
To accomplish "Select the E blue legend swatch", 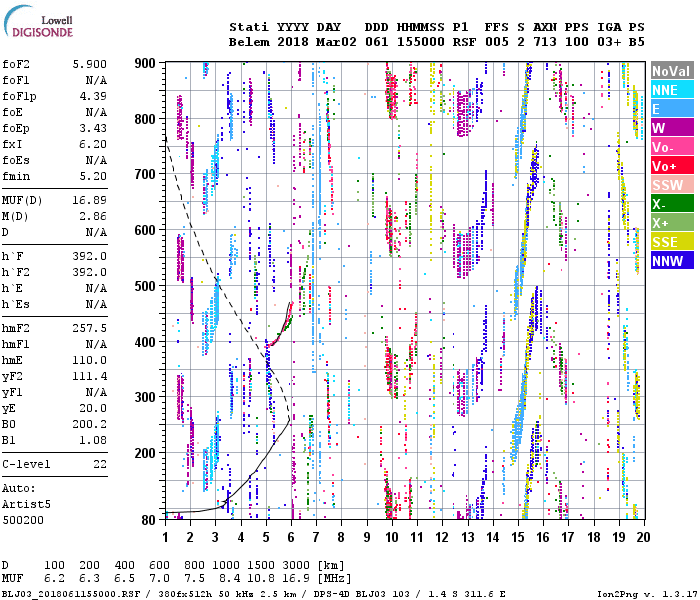I will point(672,109).
